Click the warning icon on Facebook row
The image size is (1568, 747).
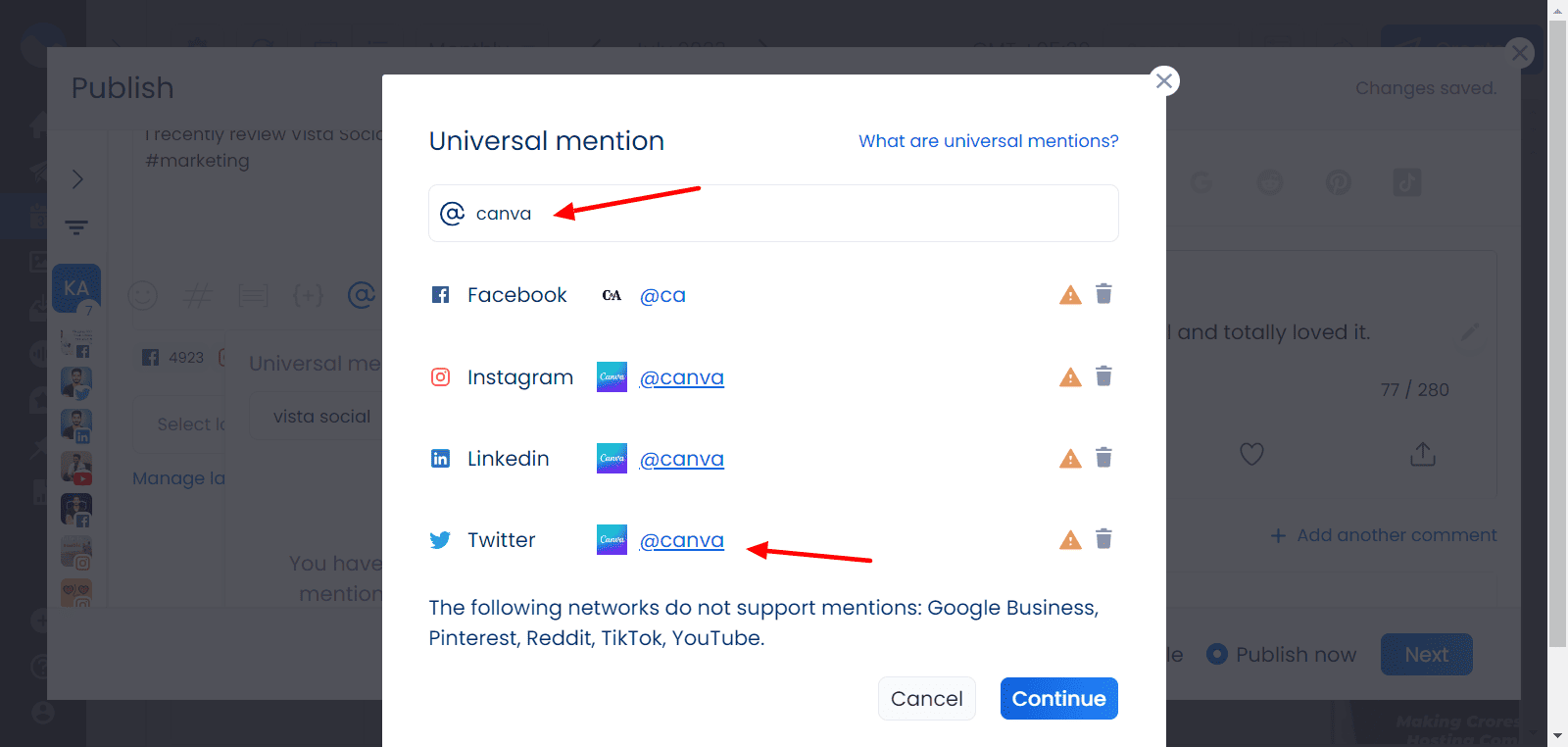pyautogui.click(x=1070, y=295)
